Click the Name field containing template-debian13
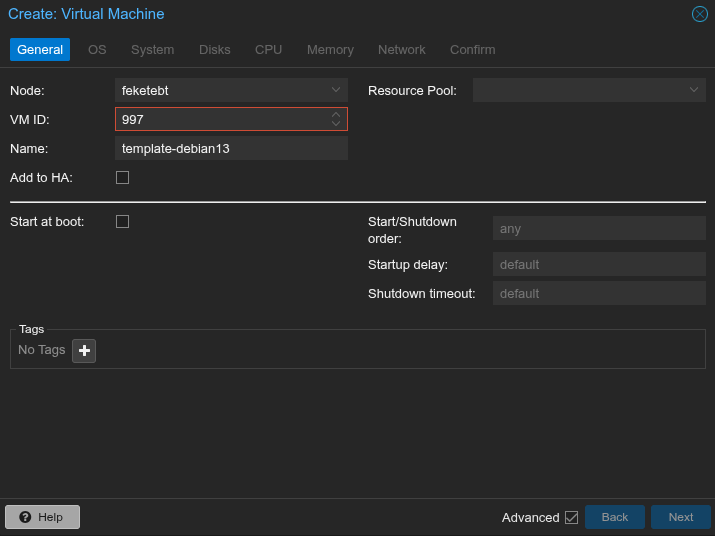This screenshot has width=715, height=536. click(x=231, y=149)
